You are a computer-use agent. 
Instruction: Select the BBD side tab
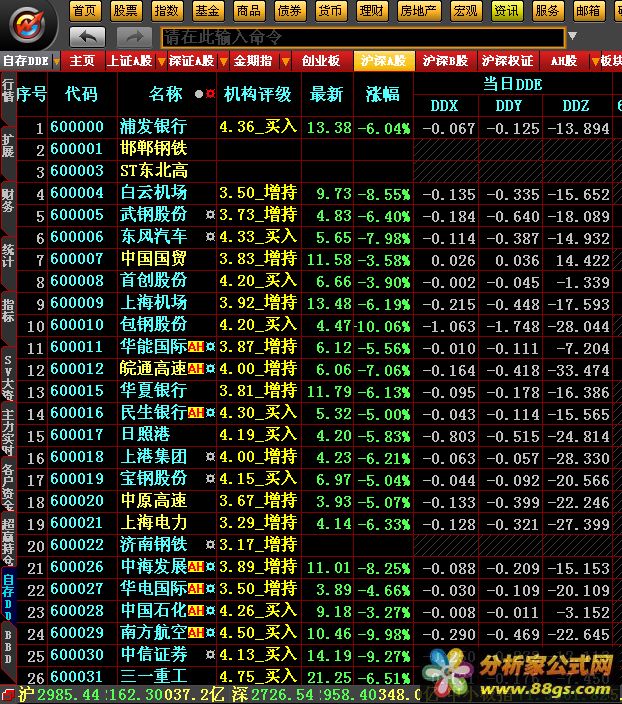tap(8, 647)
